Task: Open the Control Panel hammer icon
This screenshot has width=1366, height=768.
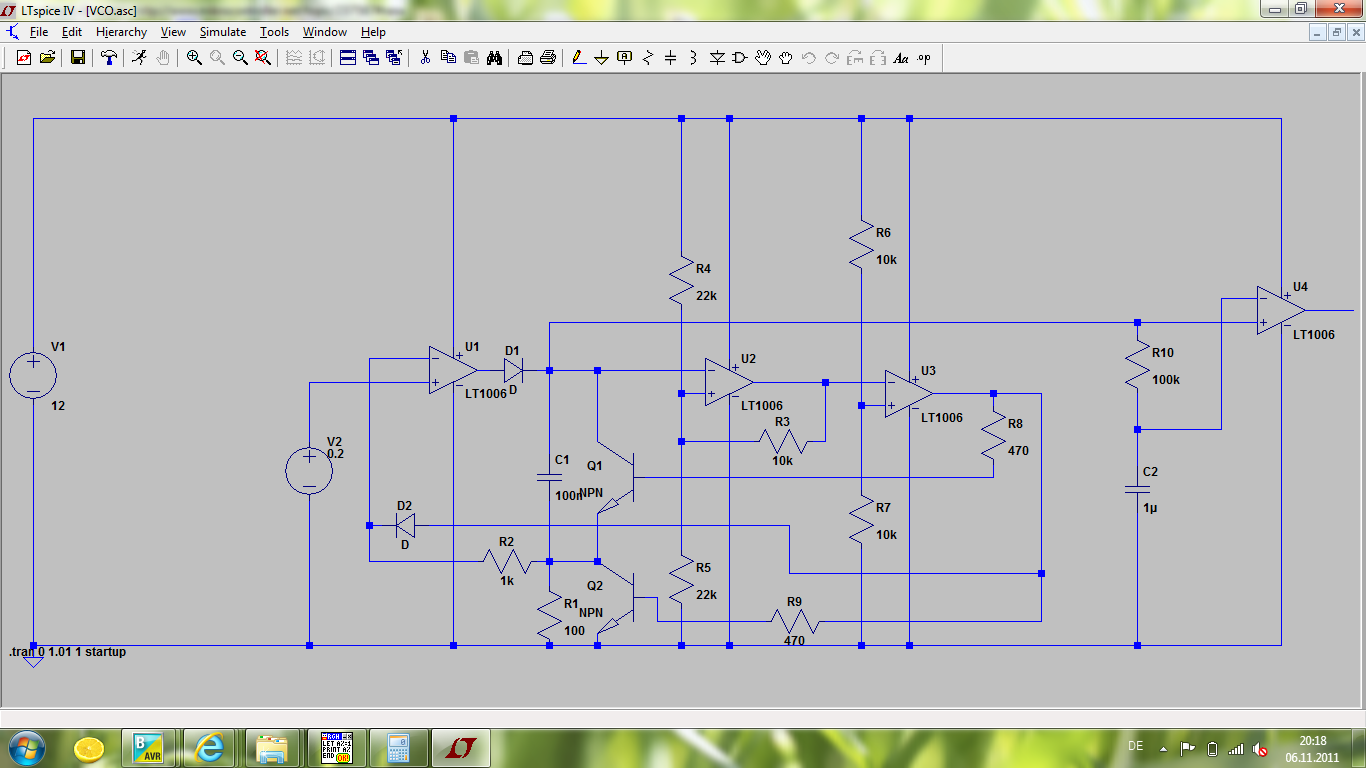Action: coord(109,58)
